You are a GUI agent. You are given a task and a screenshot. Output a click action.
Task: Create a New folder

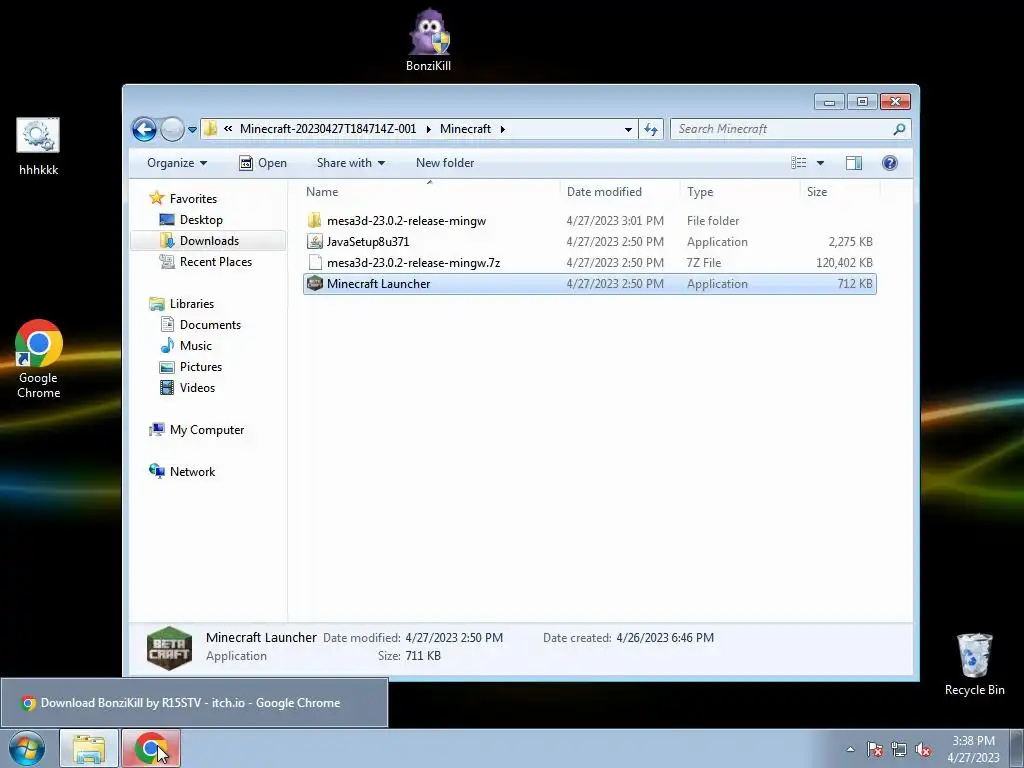(x=445, y=163)
